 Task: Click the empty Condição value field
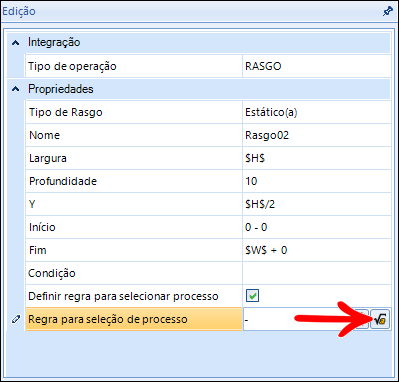[317, 273]
